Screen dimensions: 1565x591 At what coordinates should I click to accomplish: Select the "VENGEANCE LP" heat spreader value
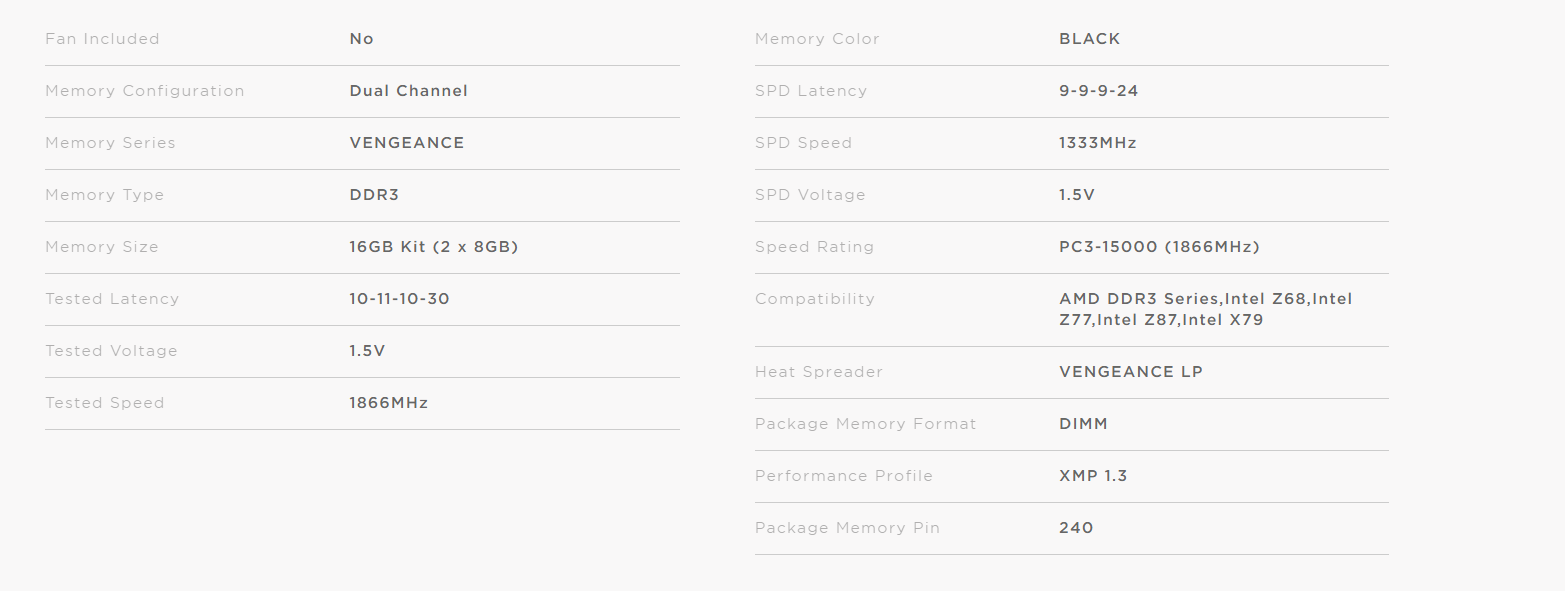(x=1130, y=372)
